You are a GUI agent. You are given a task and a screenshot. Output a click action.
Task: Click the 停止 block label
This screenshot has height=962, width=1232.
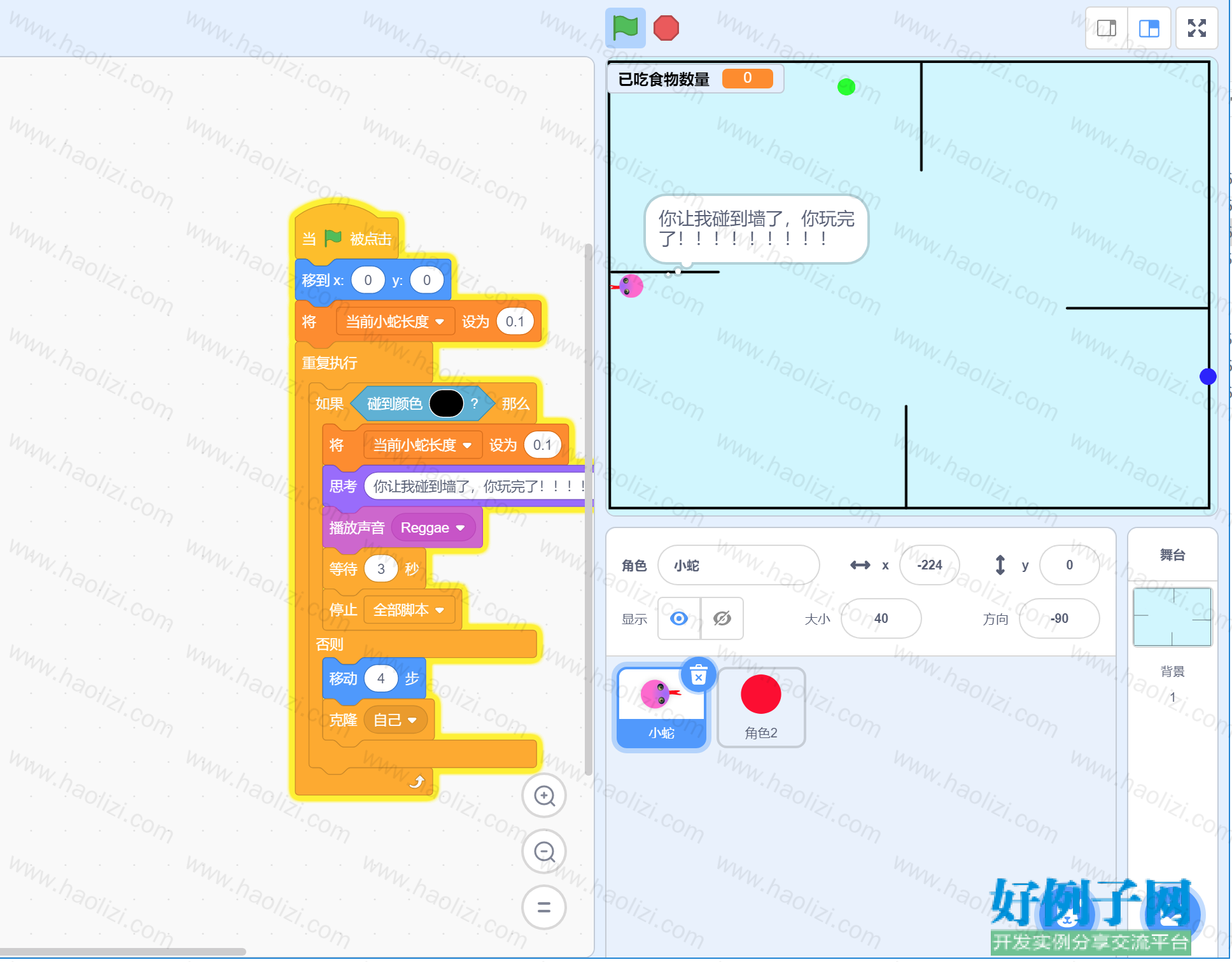click(x=343, y=610)
